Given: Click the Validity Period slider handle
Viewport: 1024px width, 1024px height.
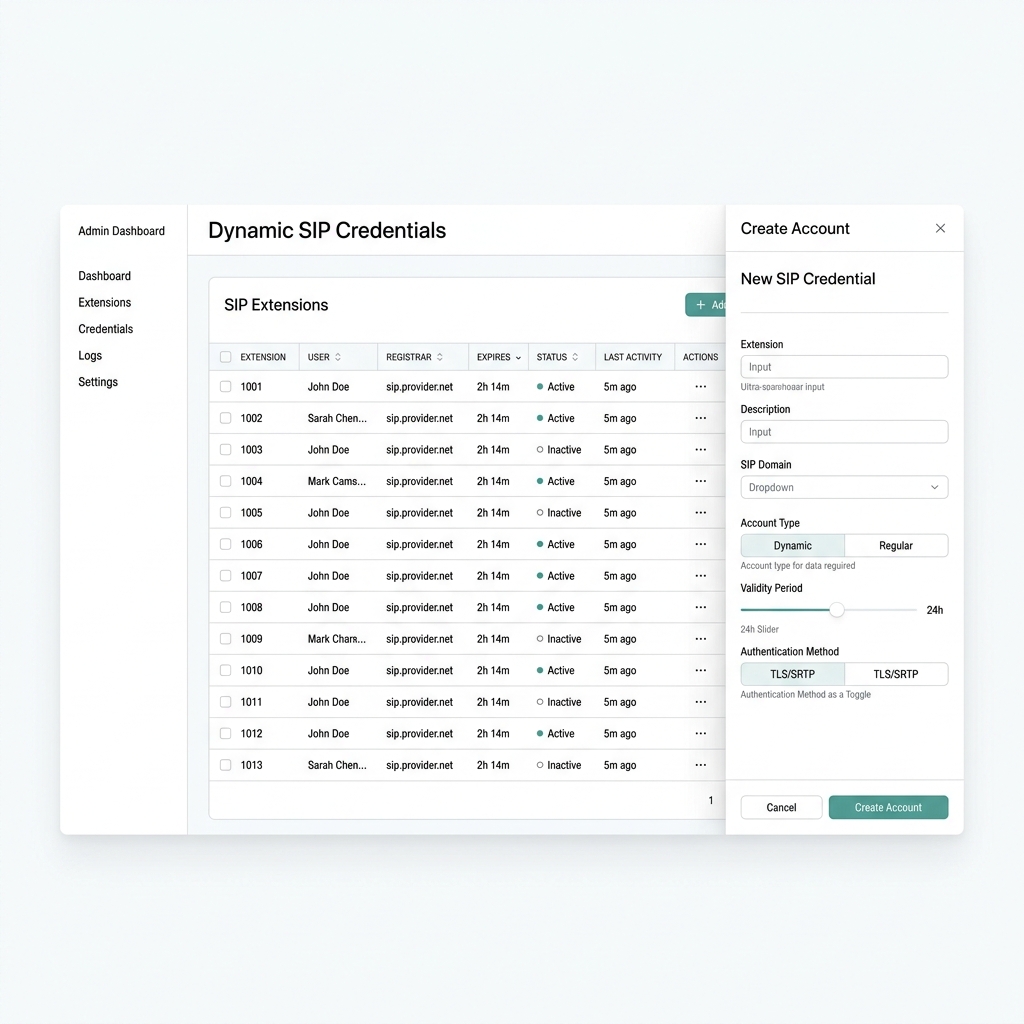Looking at the screenshot, I should coord(837,610).
